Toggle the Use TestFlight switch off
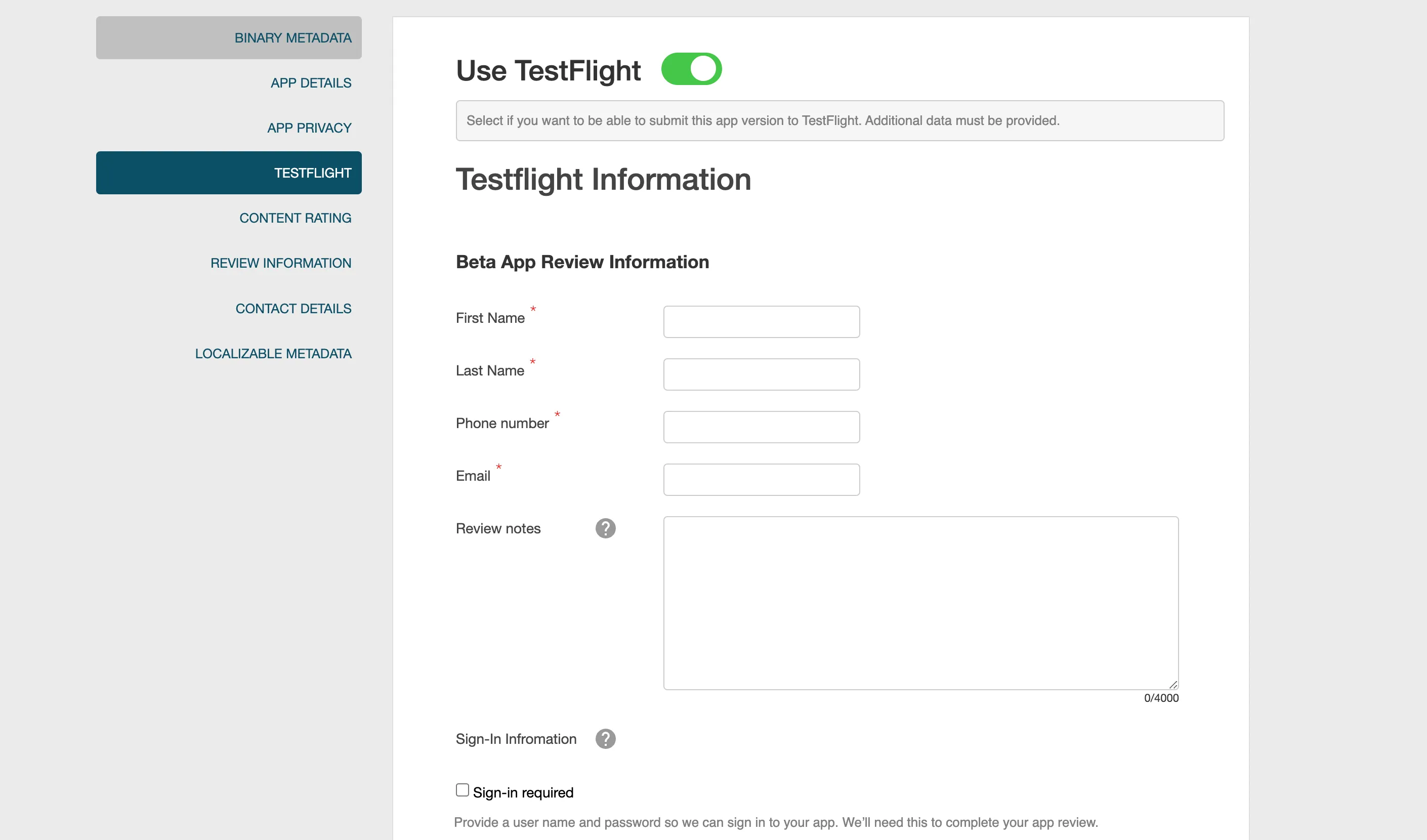1427x840 pixels. (691, 69)
